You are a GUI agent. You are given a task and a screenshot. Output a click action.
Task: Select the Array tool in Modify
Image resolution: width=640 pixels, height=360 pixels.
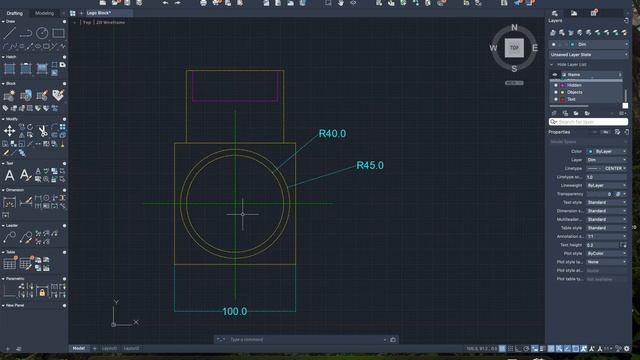click(62, 127)
